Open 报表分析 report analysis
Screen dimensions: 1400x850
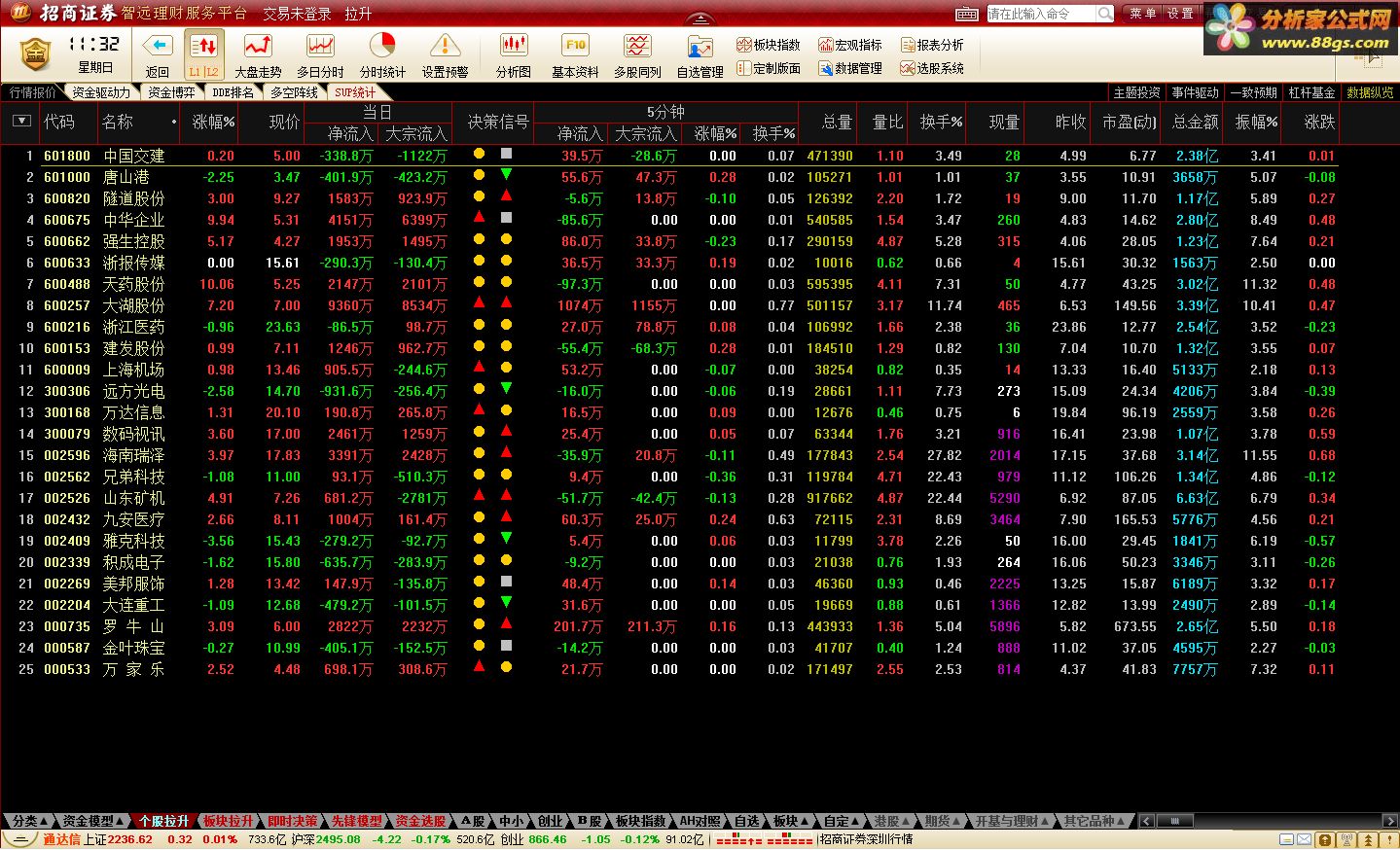(932, 45)
